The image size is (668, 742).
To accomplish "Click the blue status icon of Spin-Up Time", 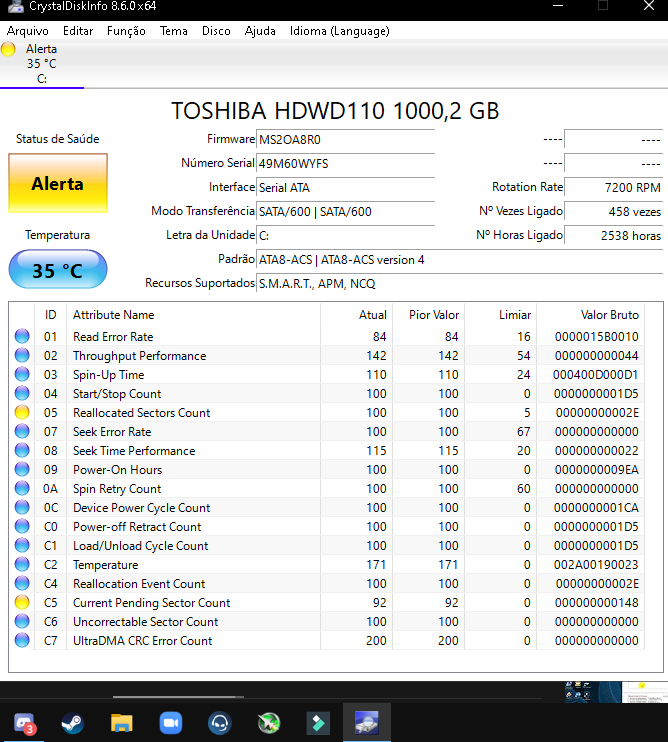I will (x=22, y=374).
